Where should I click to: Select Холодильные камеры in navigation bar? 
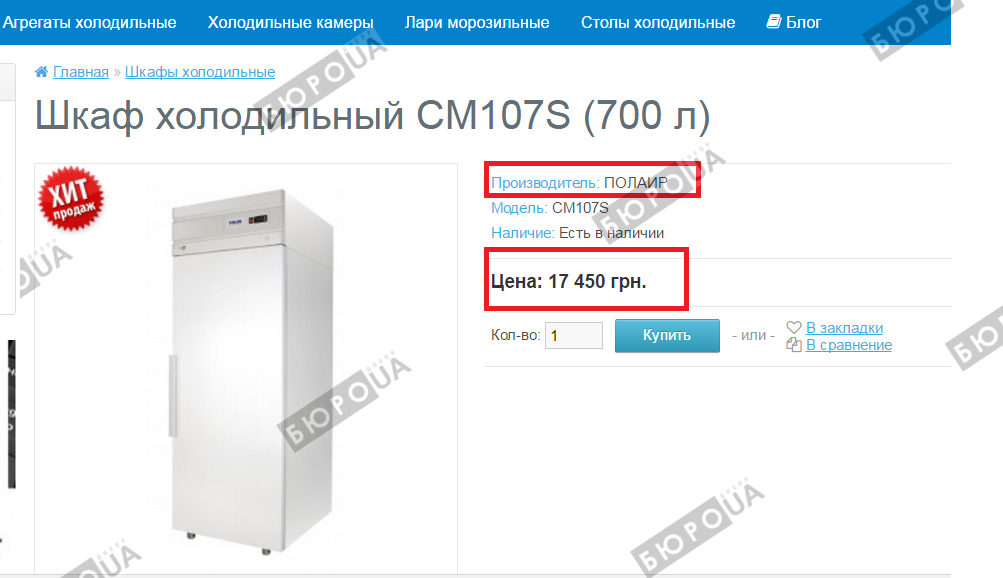tap(290, 22)
